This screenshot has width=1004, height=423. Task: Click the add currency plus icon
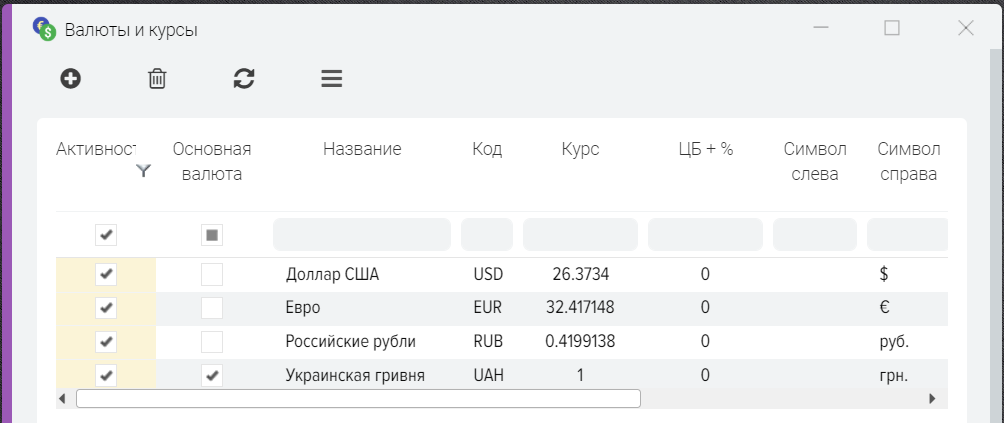70,79
